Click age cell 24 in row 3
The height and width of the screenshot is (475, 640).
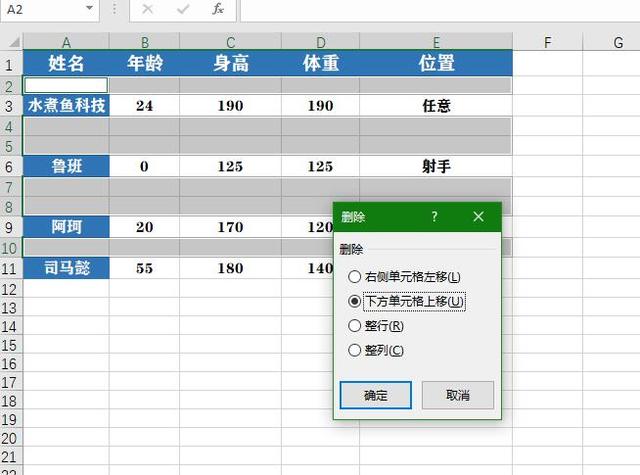(x=144, y=106)
